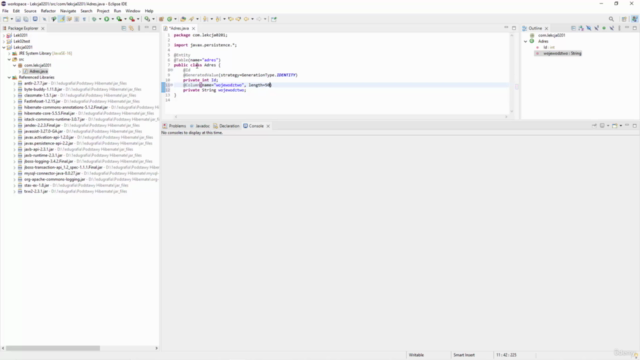The image size is (640, 360).
Task: Close the Adres.java editor tab
Action: pyautogui.click(x=193, y=29)
